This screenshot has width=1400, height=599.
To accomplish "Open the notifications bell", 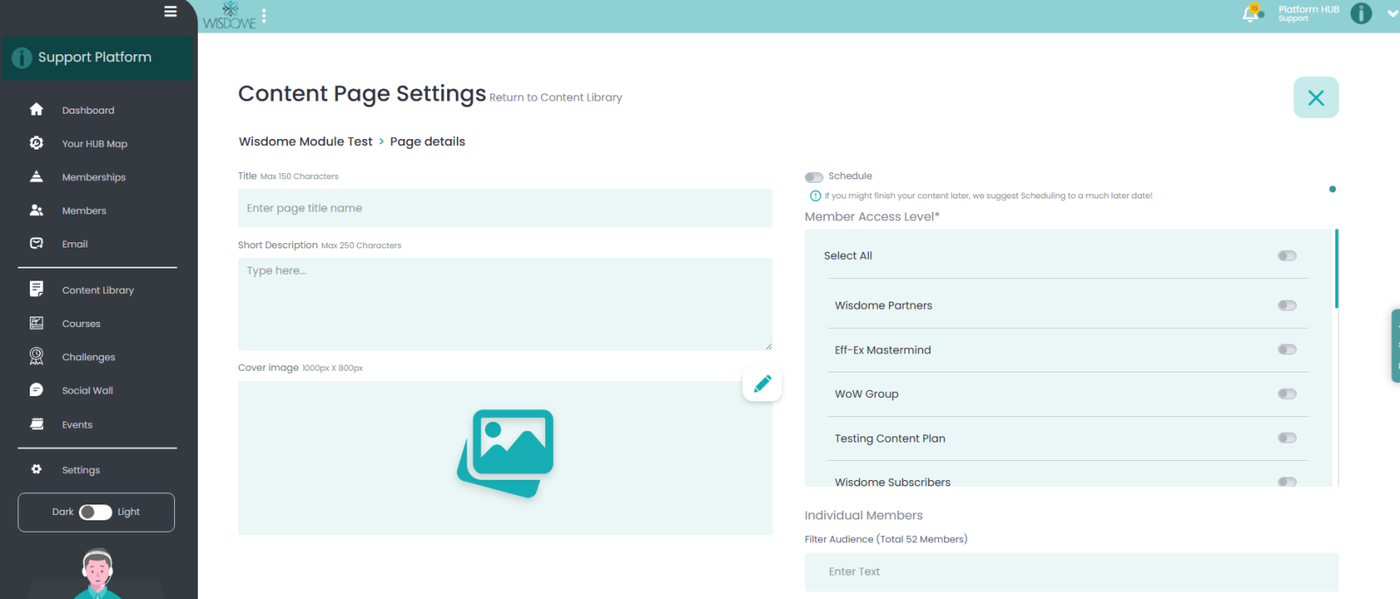I will tap(1251, 13).
